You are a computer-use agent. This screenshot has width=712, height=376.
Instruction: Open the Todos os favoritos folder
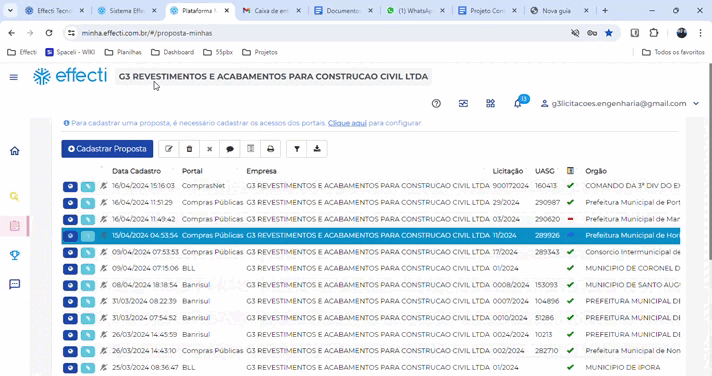tap(673, 52)
